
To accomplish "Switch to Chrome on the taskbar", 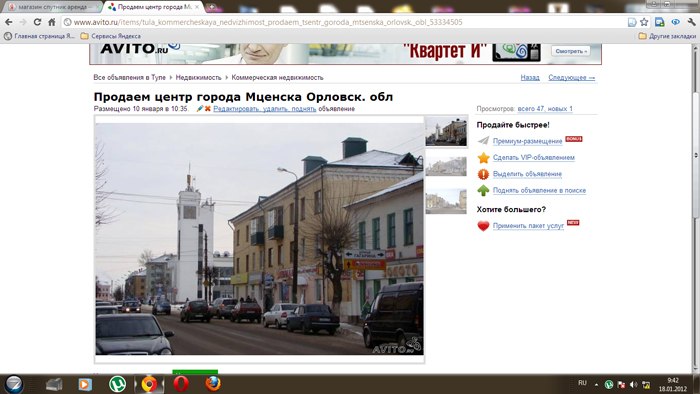I will pyautogui.click(x=149, y=384).
